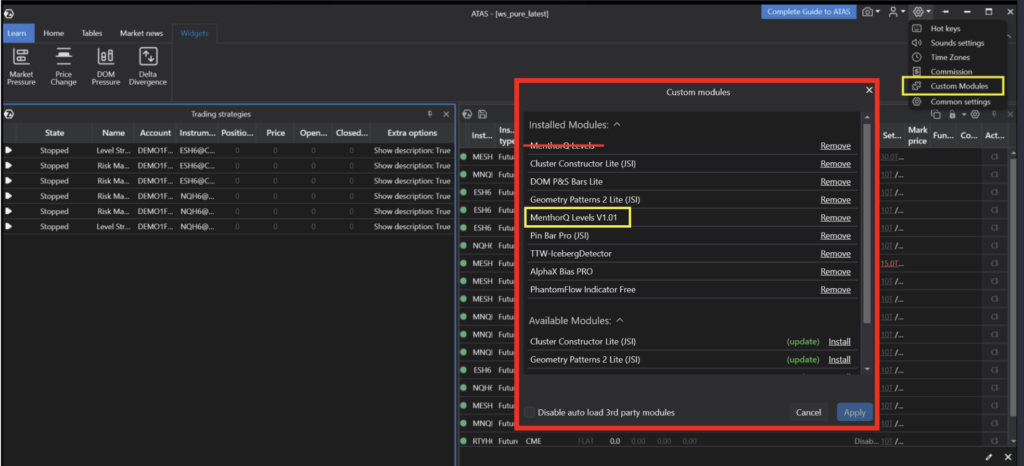Open the main settings gear dropdown

point(922,12)
